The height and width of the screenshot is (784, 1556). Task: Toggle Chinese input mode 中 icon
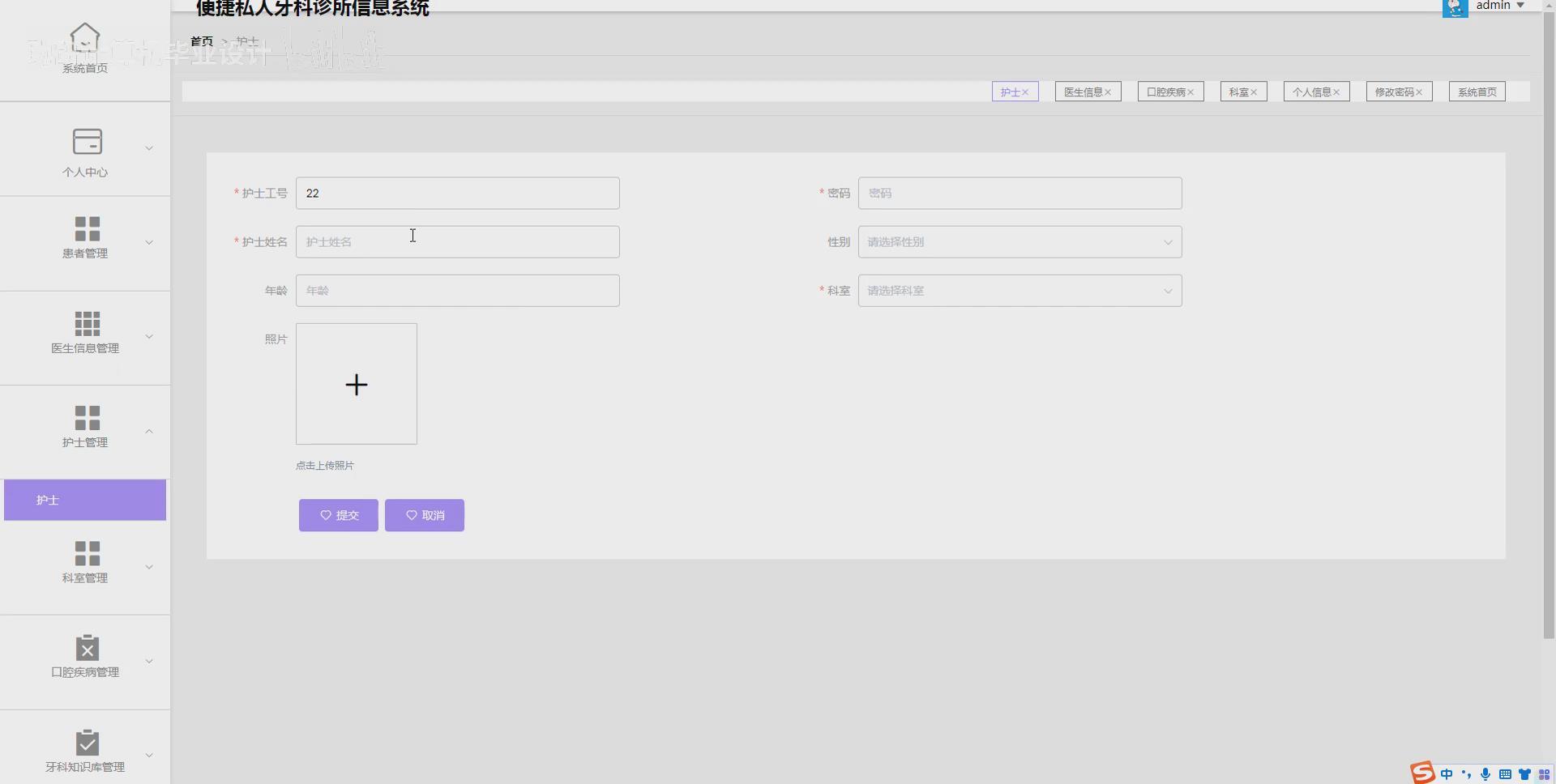point(1447,774)
